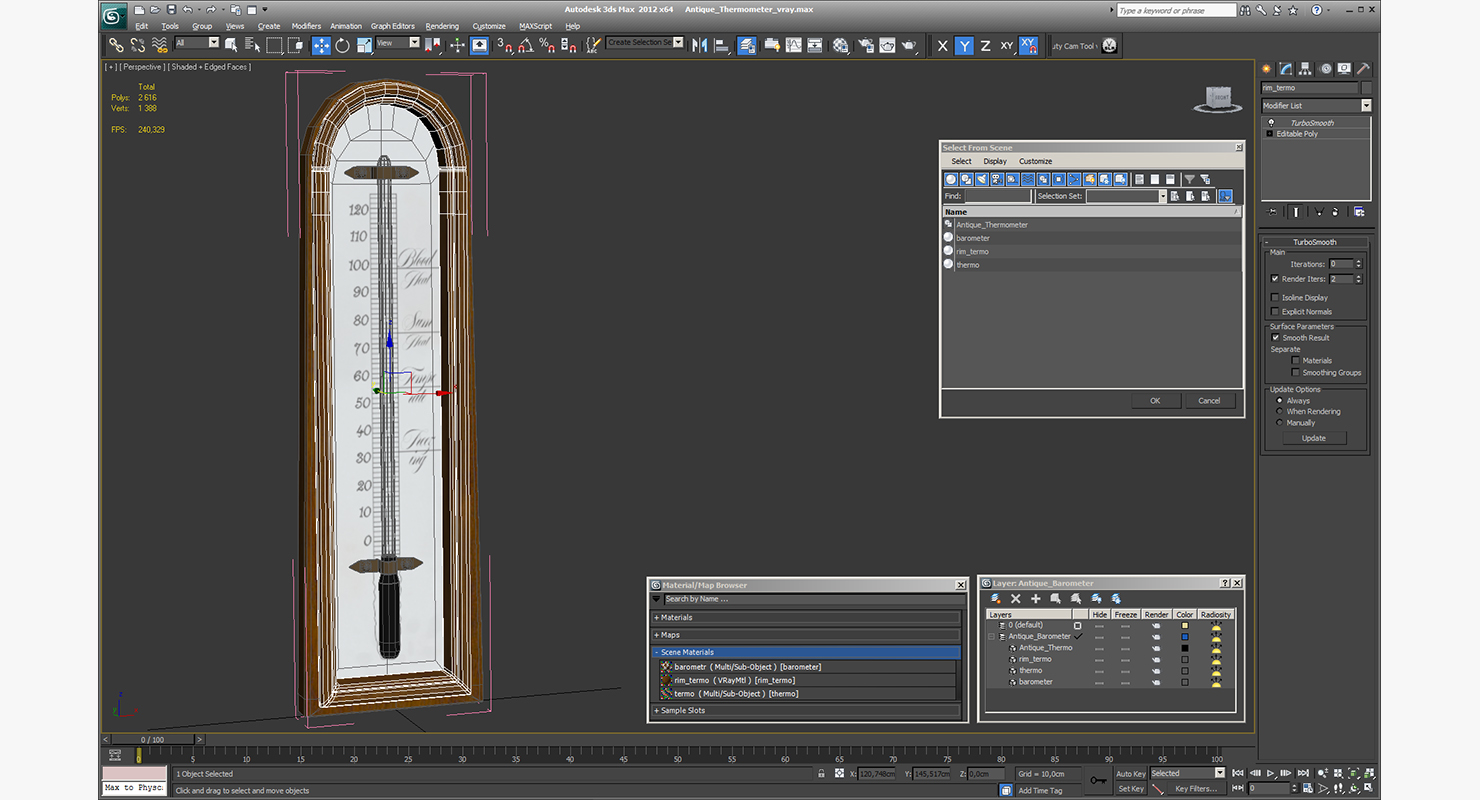This screenshot has width=1480, height=800.
Task: Click Cancel in Select From Scene
Action: point(1209,401)
